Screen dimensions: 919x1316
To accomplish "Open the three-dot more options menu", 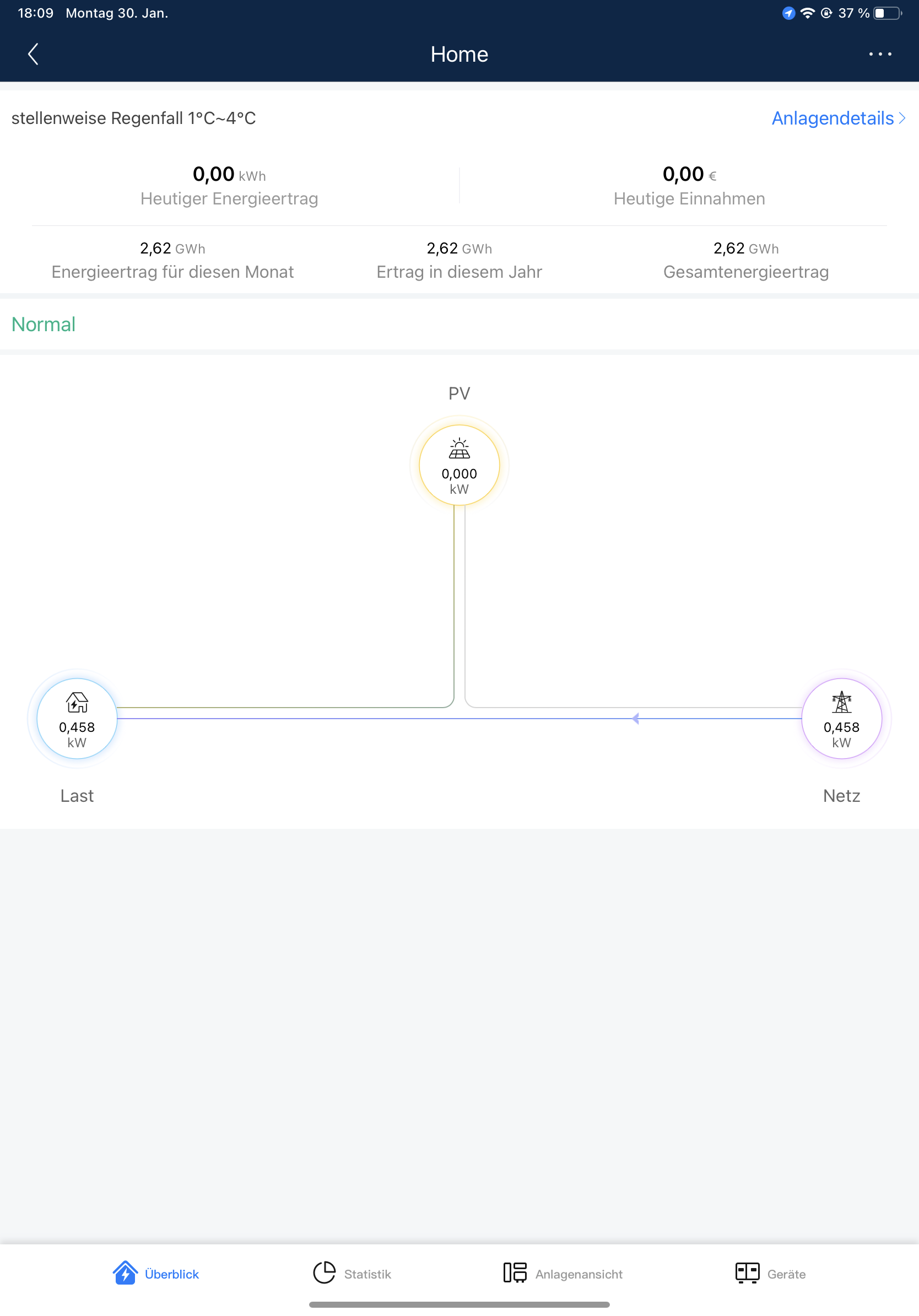I will [879, 55].
